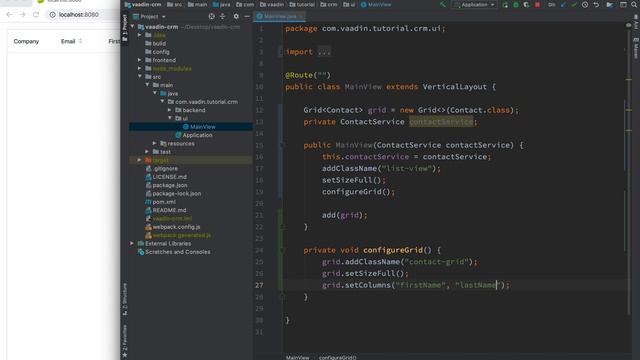Collapse the src folder
The height and width of the screenshot is (360, 640).
(140, 77)
